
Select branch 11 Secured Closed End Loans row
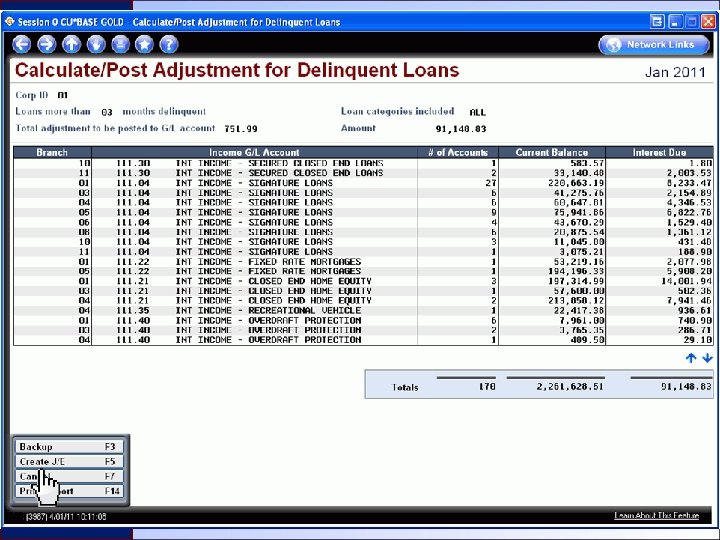pos(363,173)
